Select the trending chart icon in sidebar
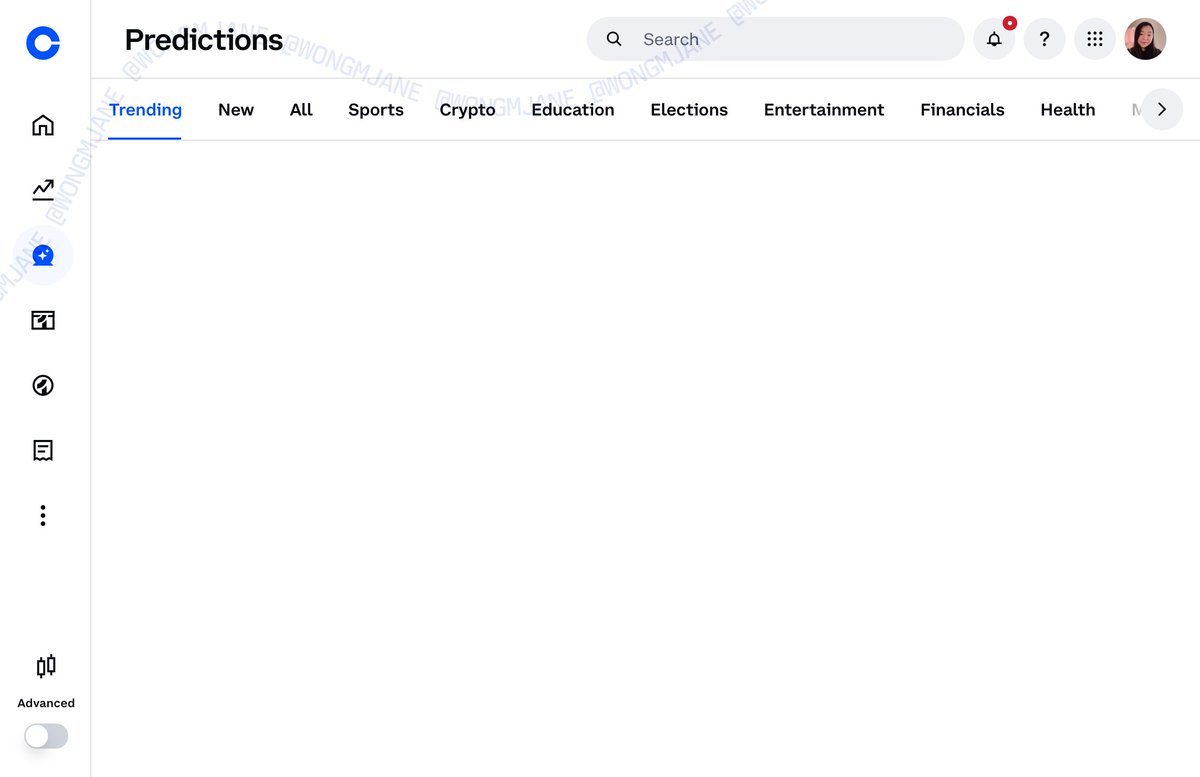1200x777 pixels. click(x=42, y=189)
